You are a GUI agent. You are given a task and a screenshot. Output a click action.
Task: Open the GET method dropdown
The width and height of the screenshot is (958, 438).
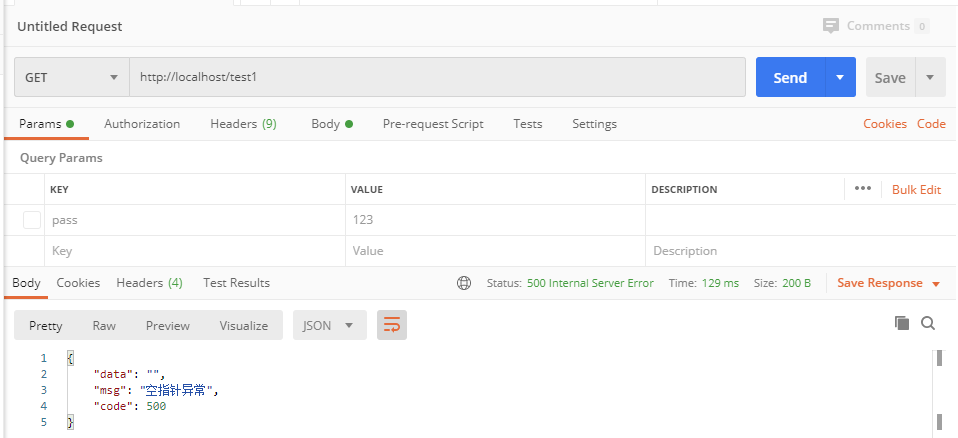pyautogui.click(x=71, y=78)
